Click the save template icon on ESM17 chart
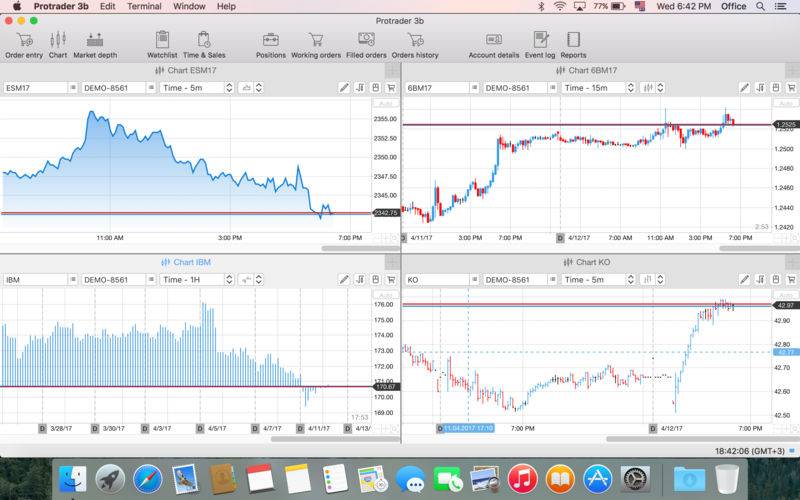Image resolution: width=800 pixels, height=500 pixels. click(x=376, y=88)
